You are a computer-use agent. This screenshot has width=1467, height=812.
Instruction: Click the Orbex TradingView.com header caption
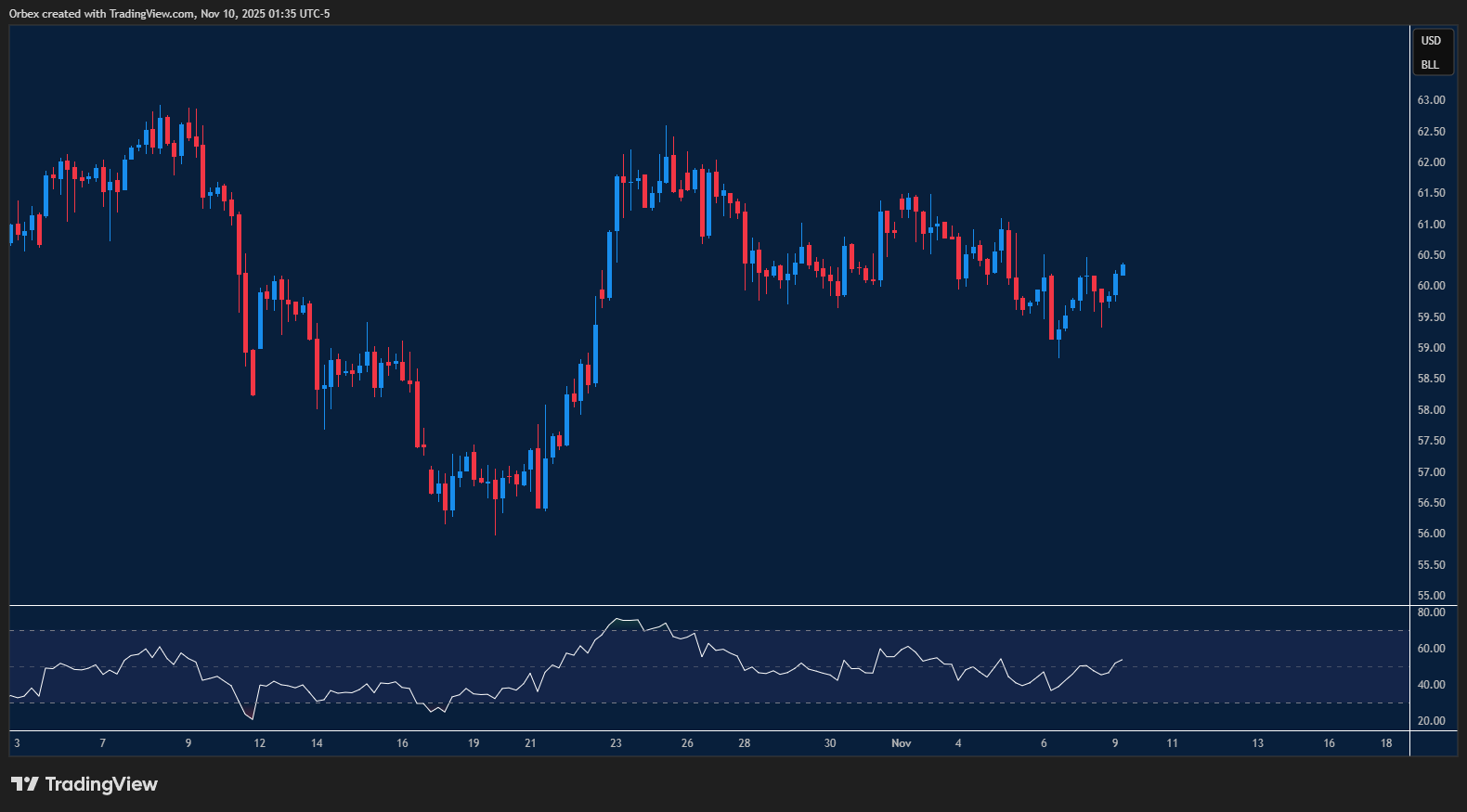169,14
